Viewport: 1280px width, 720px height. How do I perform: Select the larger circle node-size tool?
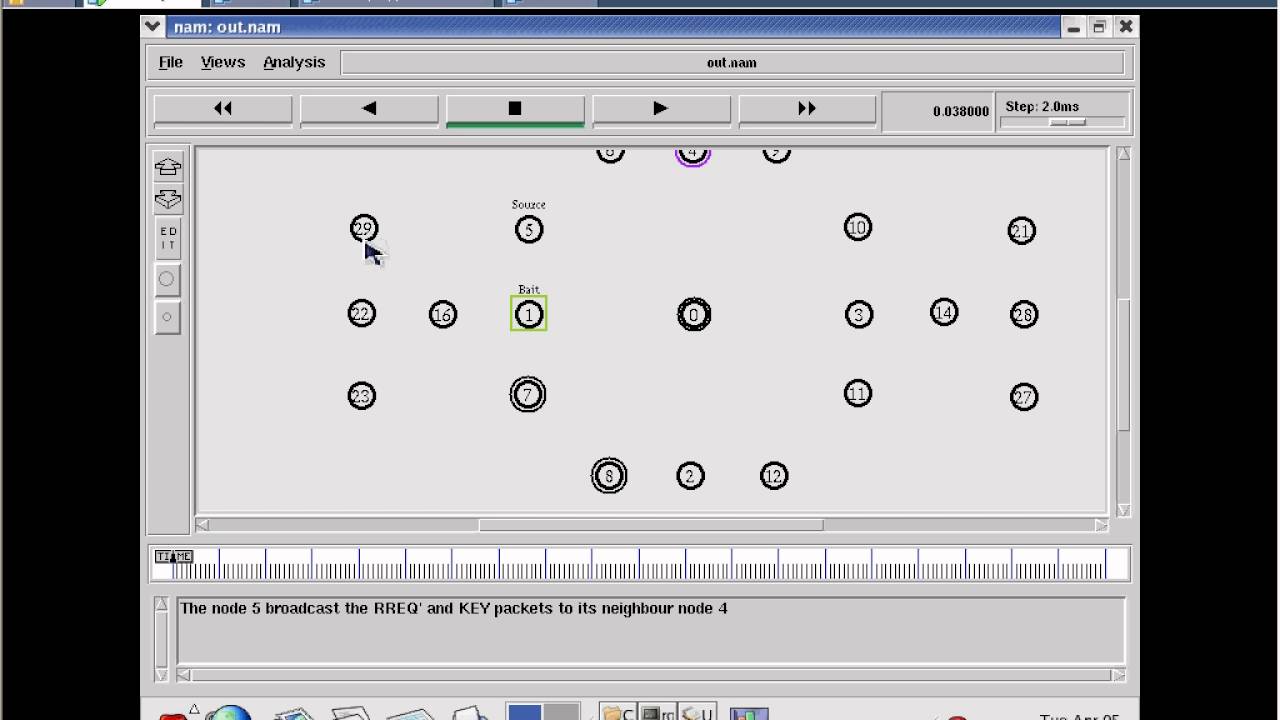(167, 279)
